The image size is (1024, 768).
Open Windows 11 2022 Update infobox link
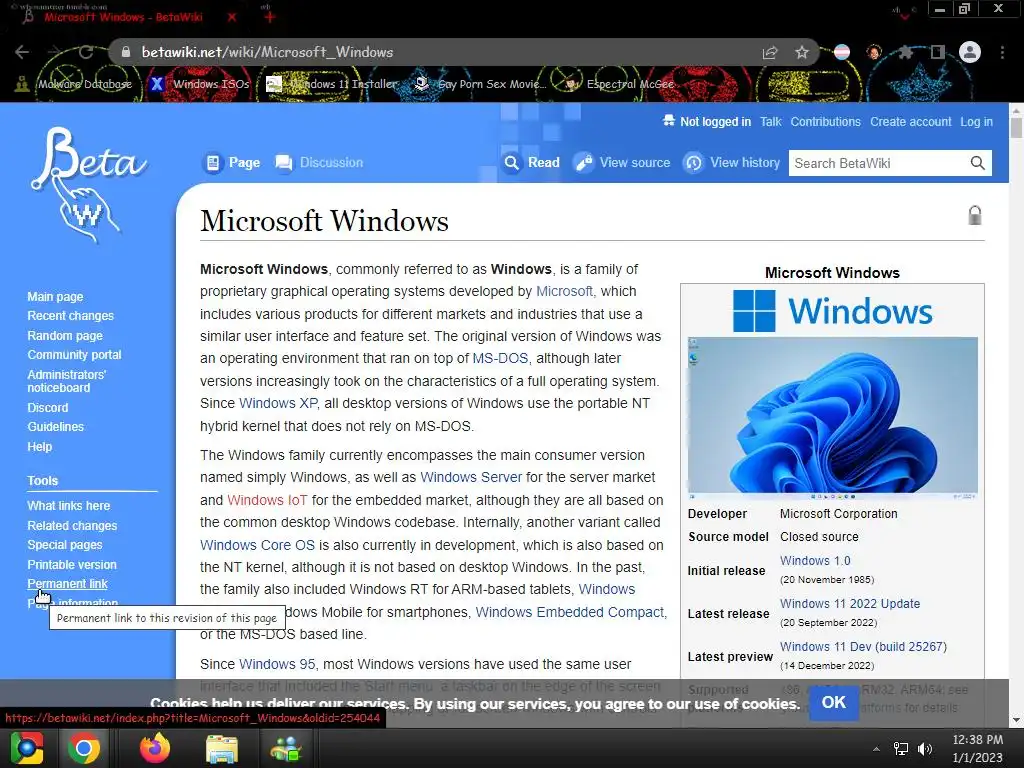(850, 604)
